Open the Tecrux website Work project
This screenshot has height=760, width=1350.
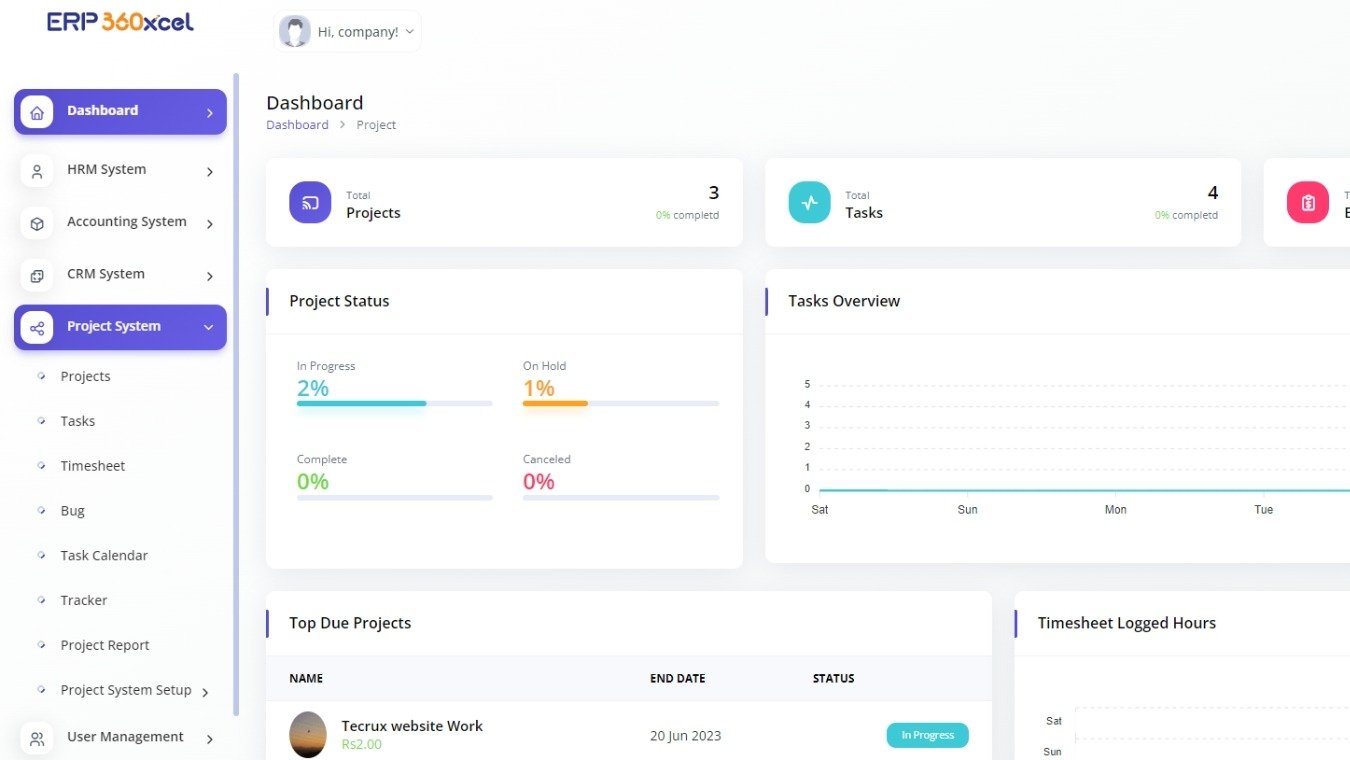412,726
